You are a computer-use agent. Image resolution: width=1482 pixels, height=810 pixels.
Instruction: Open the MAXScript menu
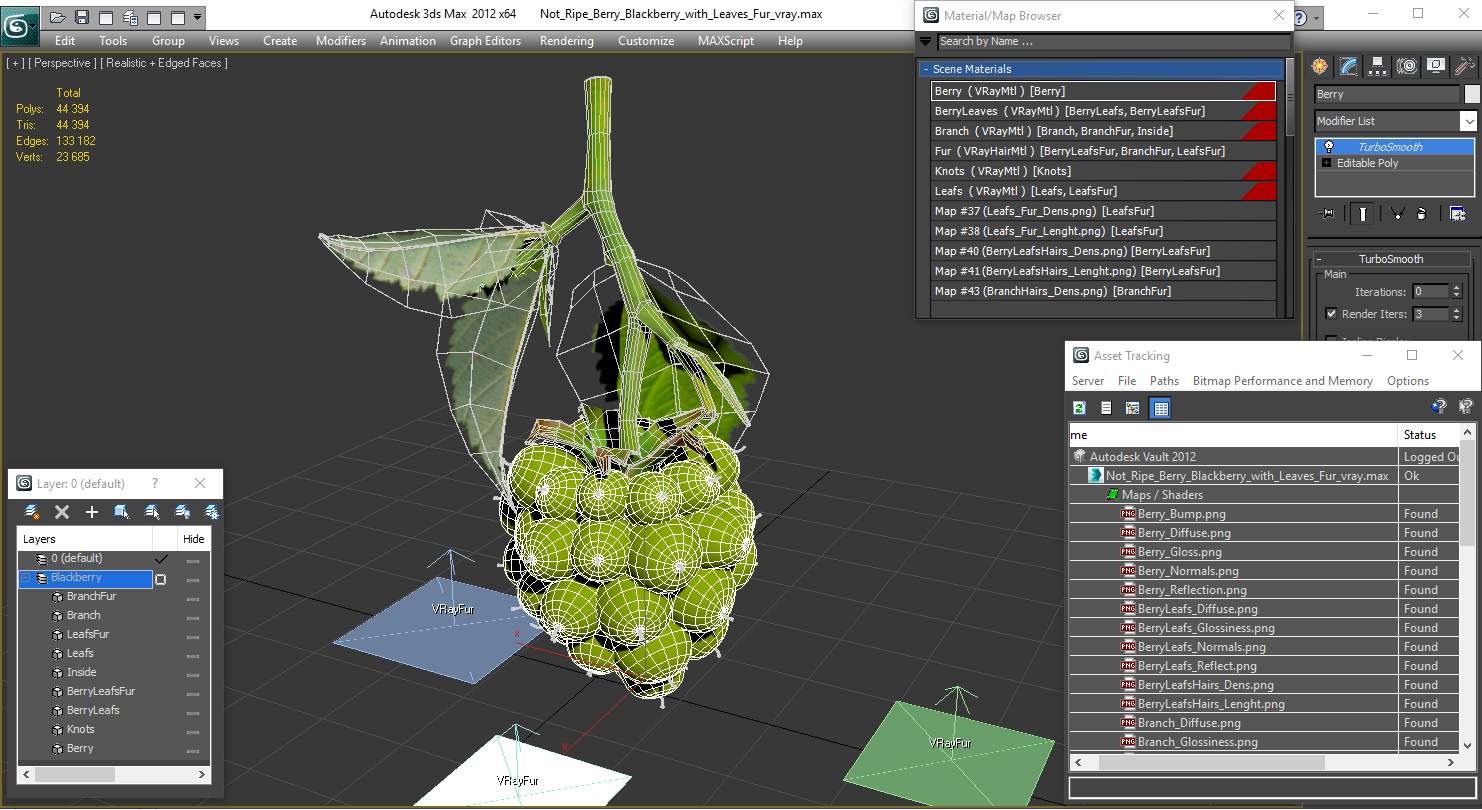726,41
